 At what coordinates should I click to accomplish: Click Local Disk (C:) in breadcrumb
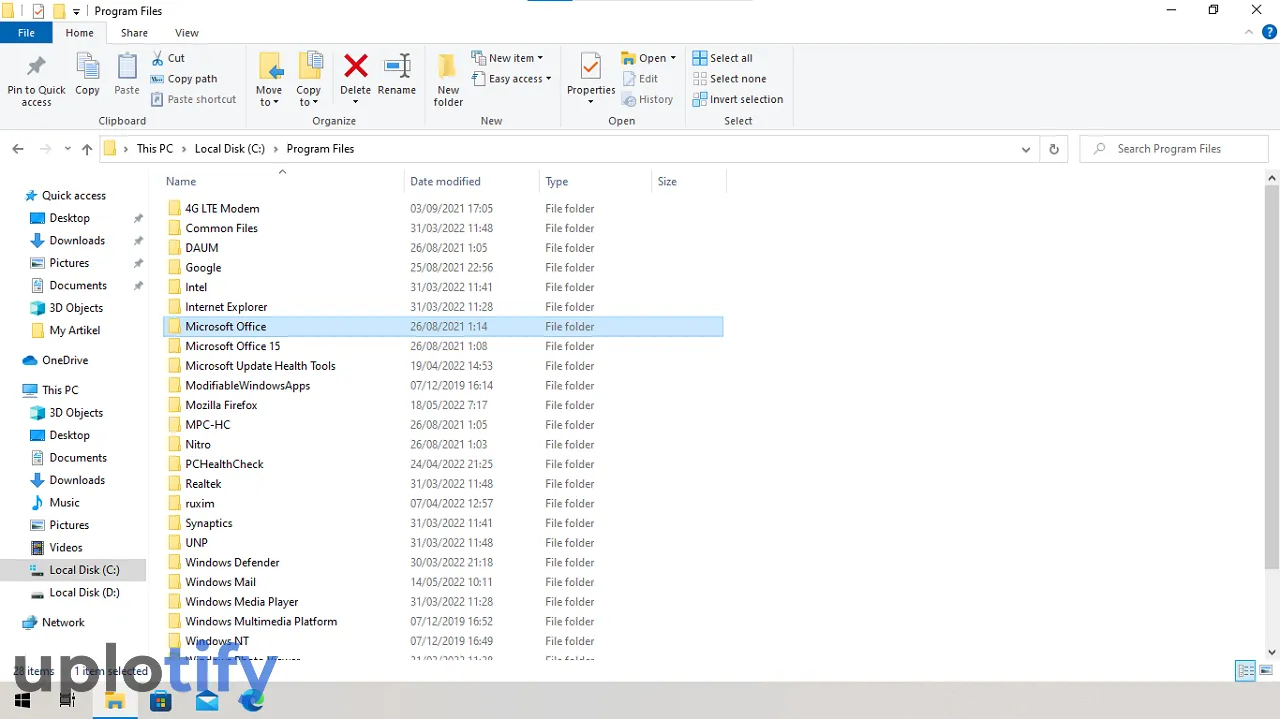[x=230, y=149]
